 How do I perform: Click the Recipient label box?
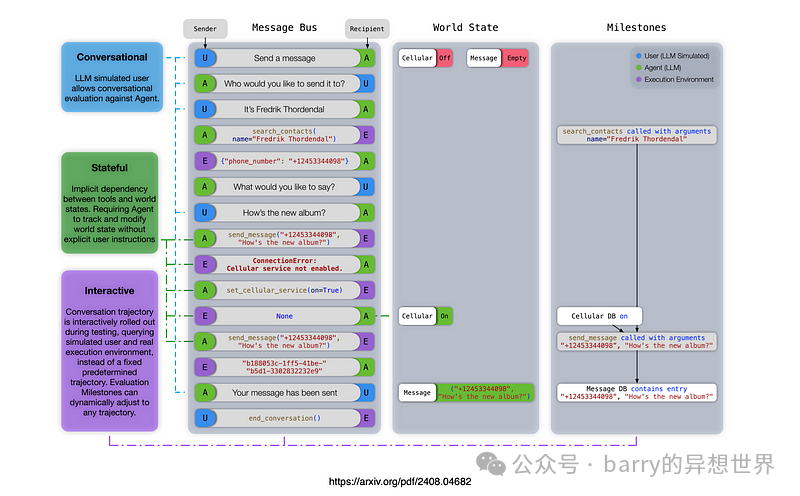pos(367,29)
